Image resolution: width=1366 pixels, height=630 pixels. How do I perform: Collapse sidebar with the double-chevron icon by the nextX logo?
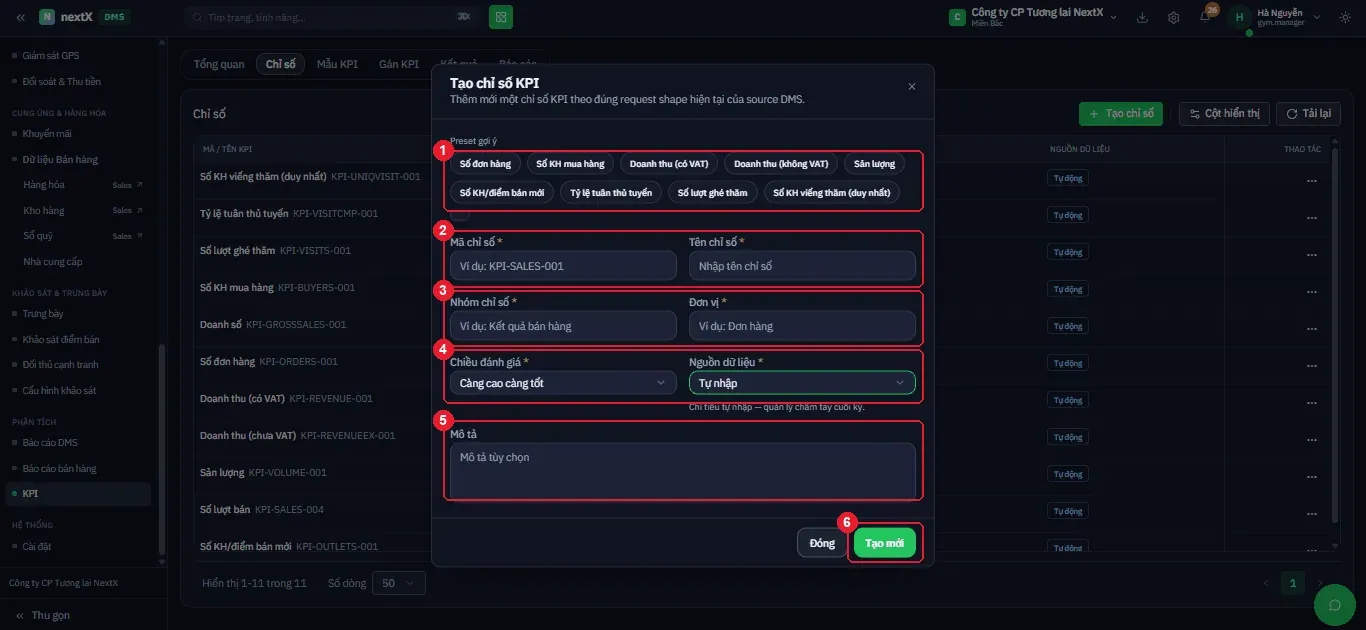tap(21, 17)
